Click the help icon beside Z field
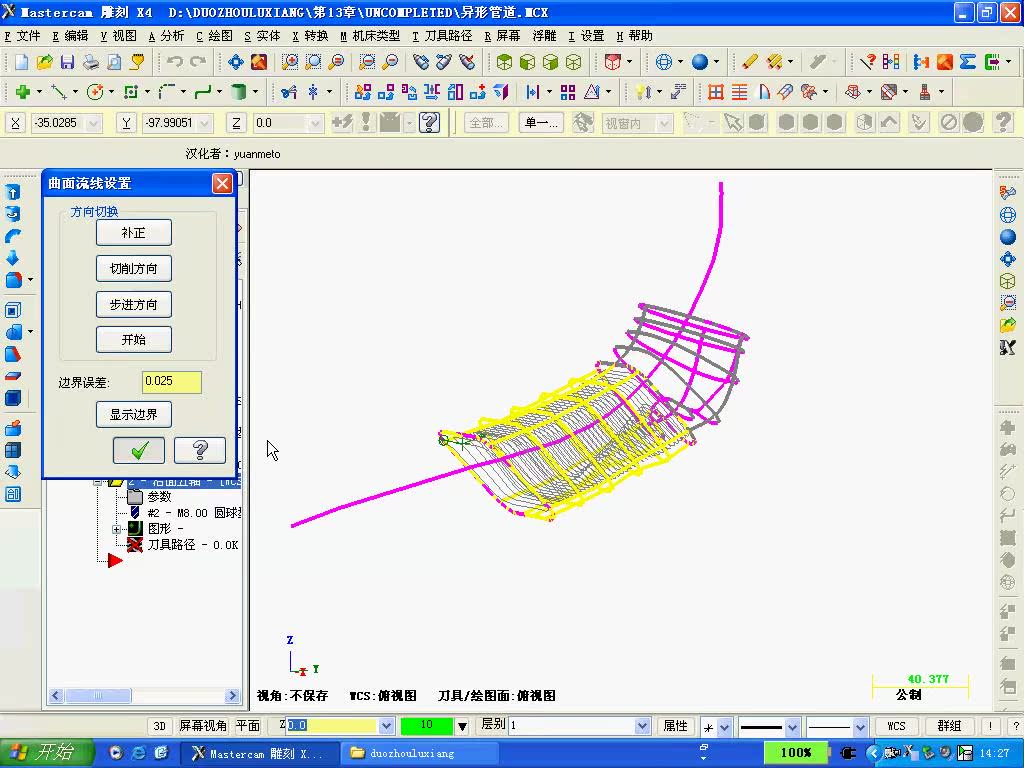This screenshot has height=768, width=1024. (x=430, y=122)
